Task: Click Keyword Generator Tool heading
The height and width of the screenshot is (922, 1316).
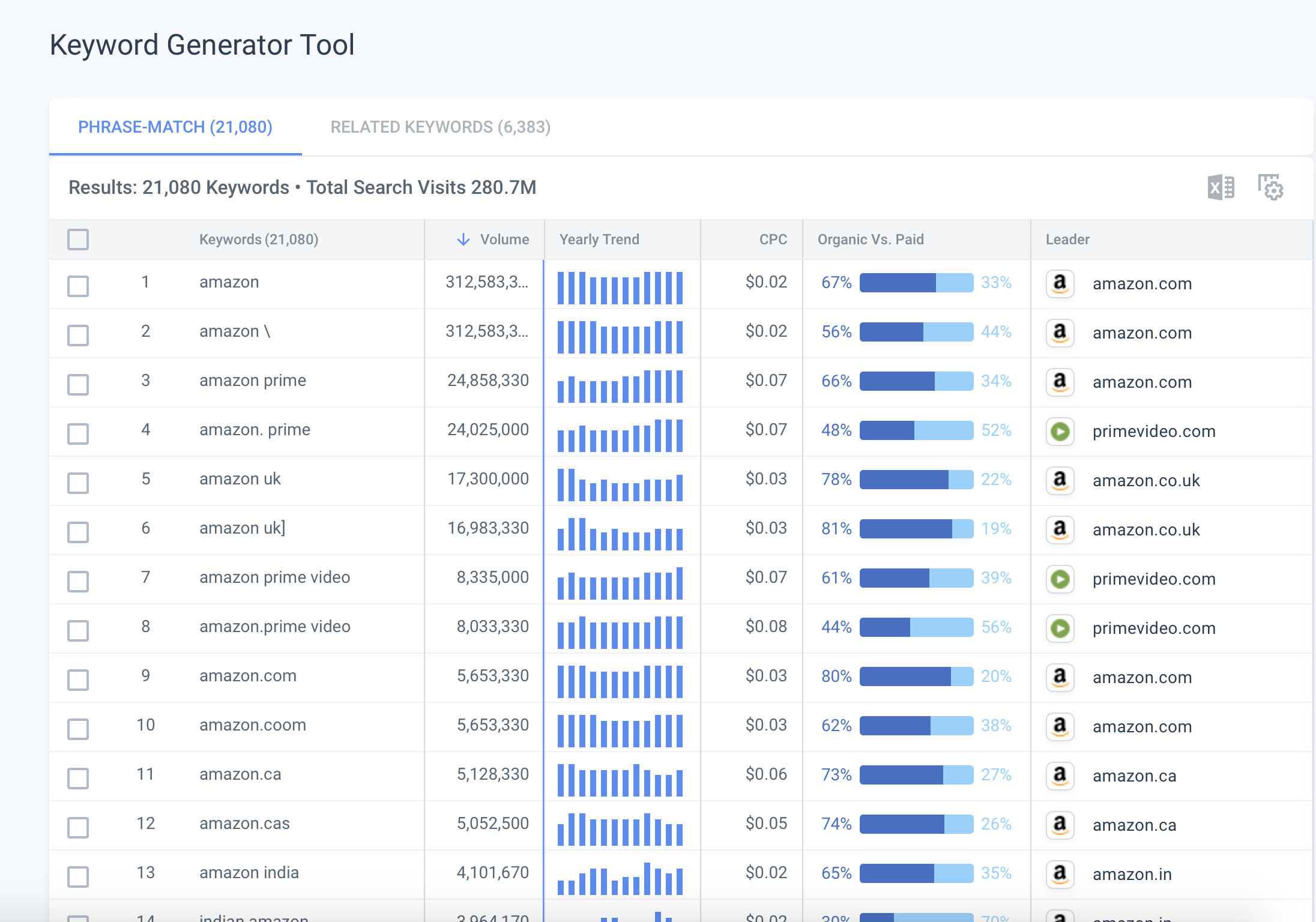Action: [x=202, y=45]
